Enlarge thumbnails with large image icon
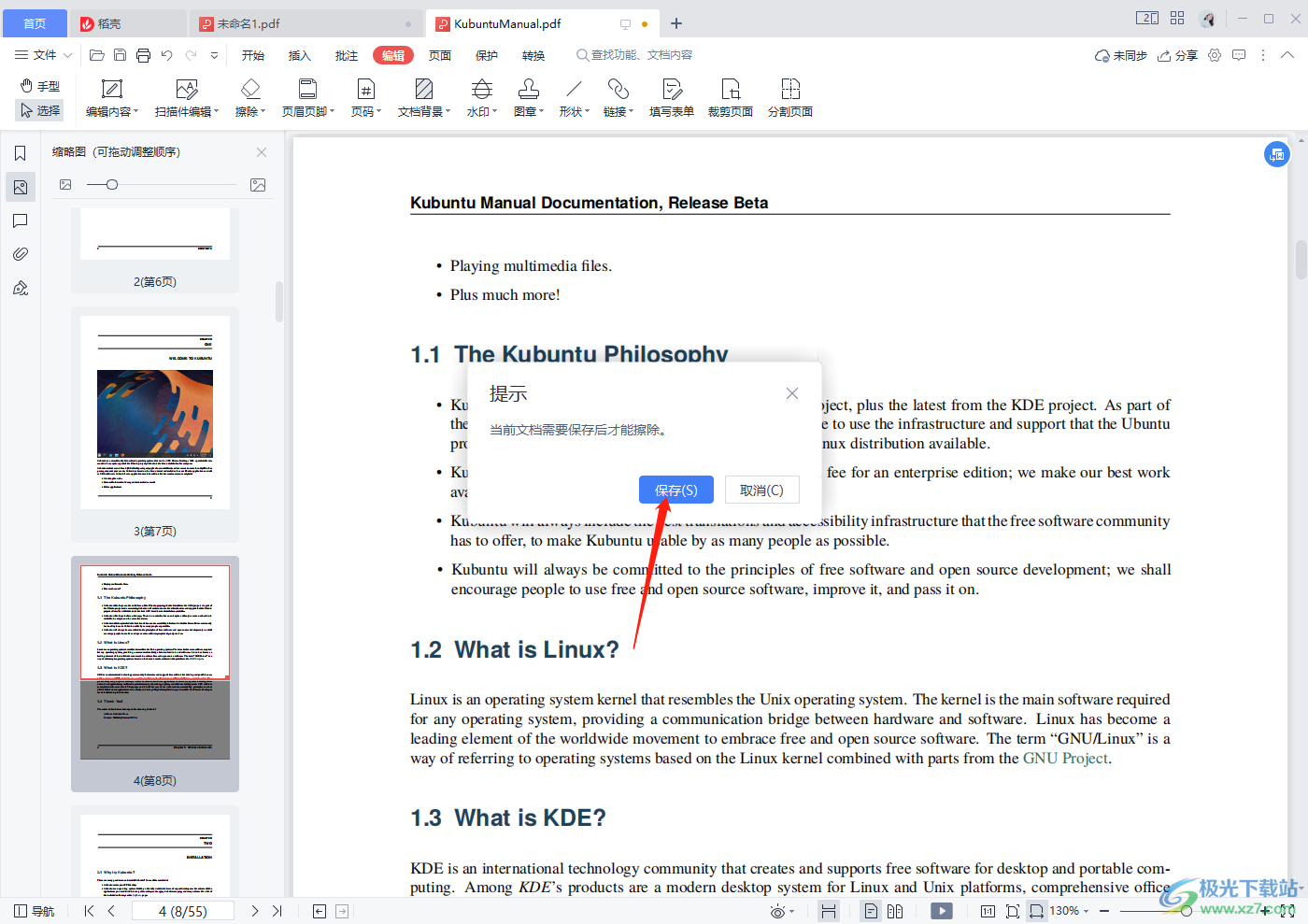This screenshot has height=924, width=1308. coord(258,185)
